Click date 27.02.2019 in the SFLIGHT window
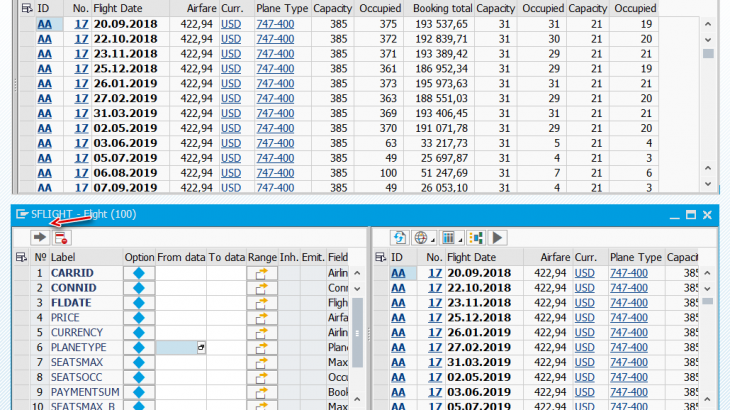This screenshot has height=410, width=730. click(479, 348)
